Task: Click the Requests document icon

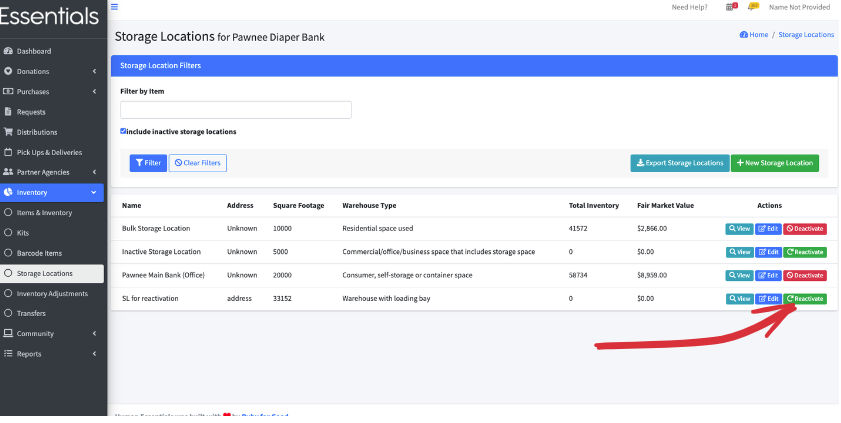Action: [x=8, y=112]
